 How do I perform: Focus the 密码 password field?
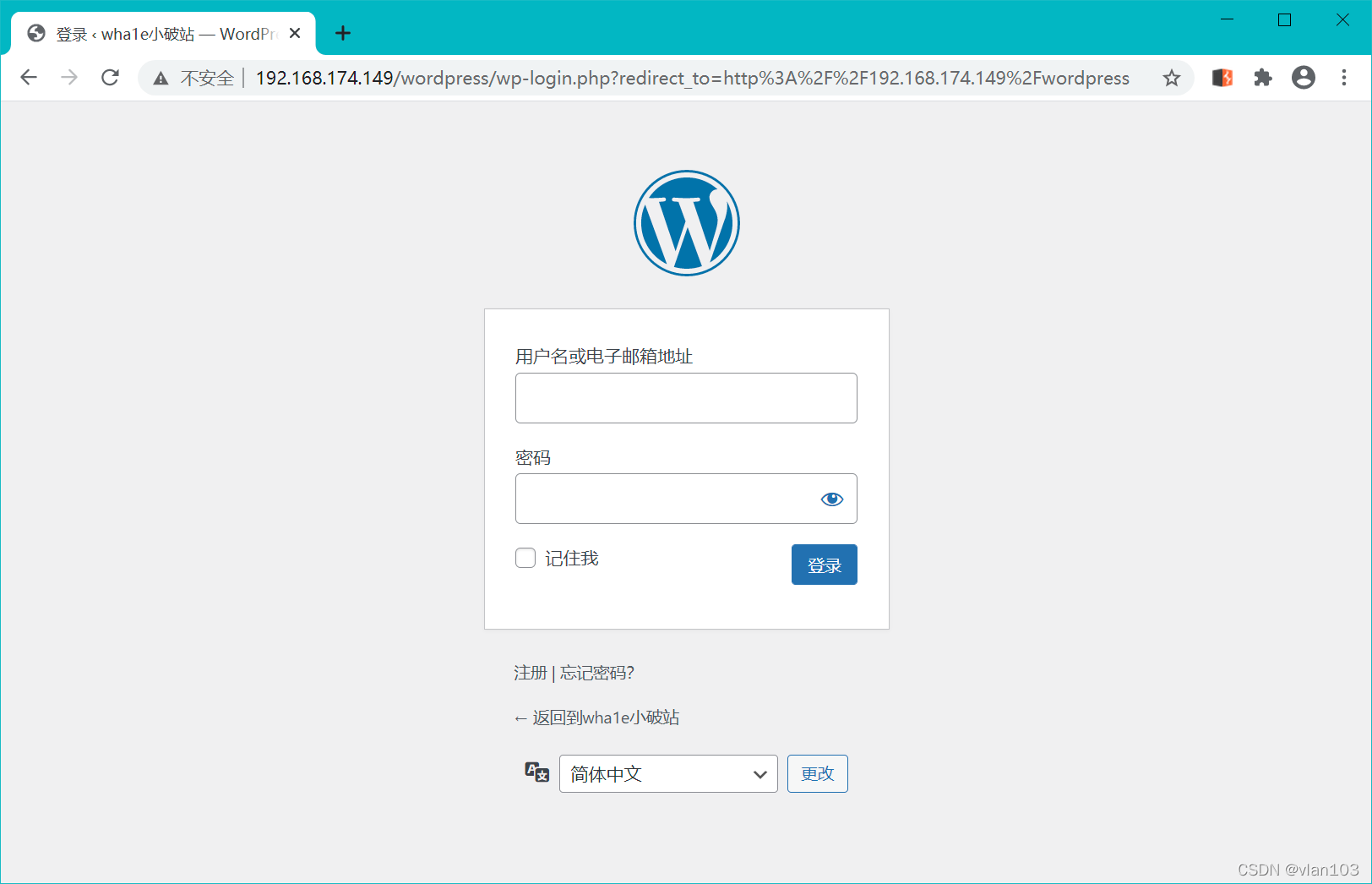(686, 499)
